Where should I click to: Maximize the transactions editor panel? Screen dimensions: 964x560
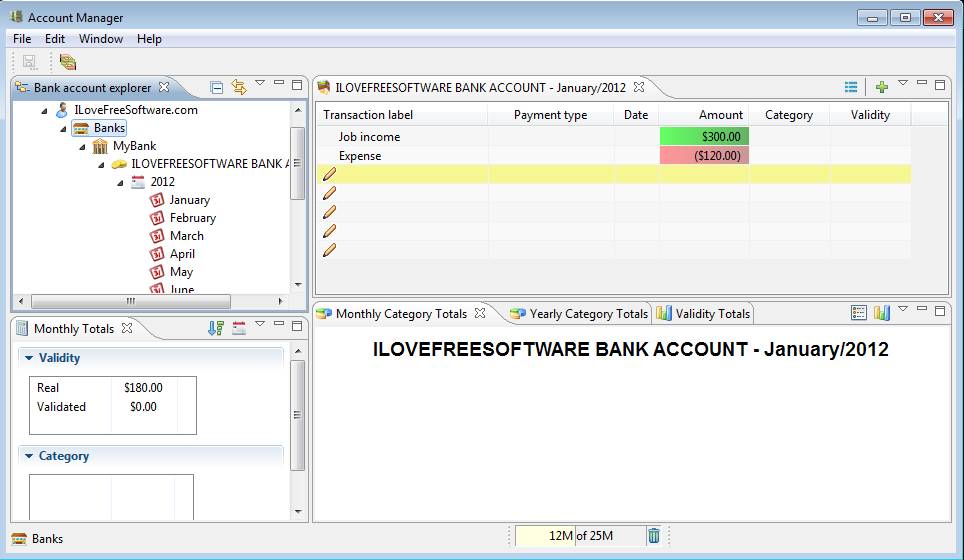click(940, 85)
